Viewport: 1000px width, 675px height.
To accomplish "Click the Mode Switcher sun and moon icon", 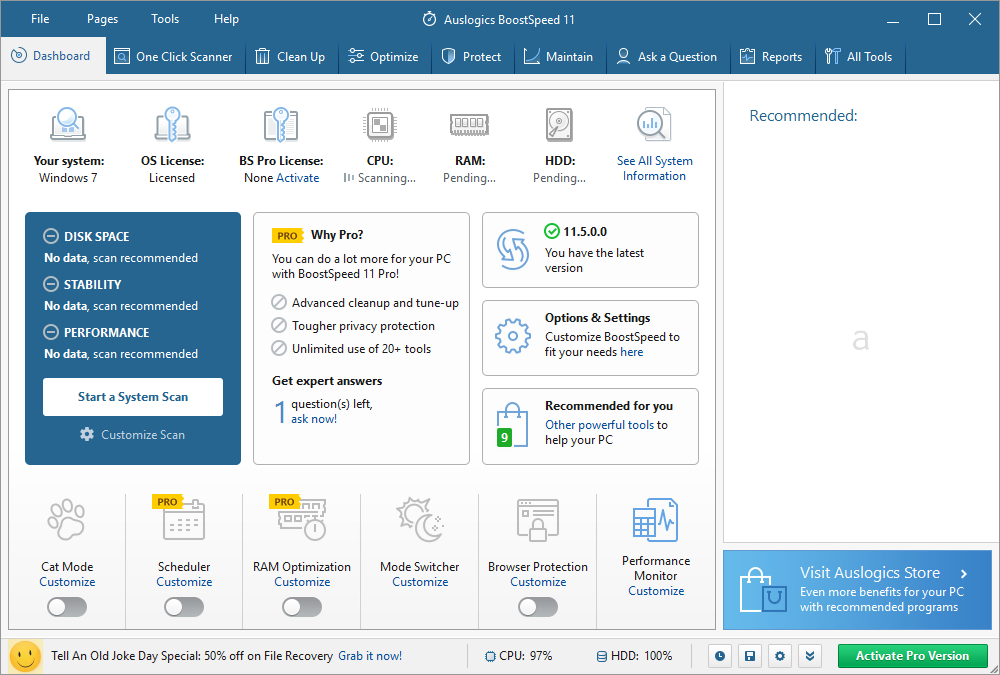I will coord(420,521).
